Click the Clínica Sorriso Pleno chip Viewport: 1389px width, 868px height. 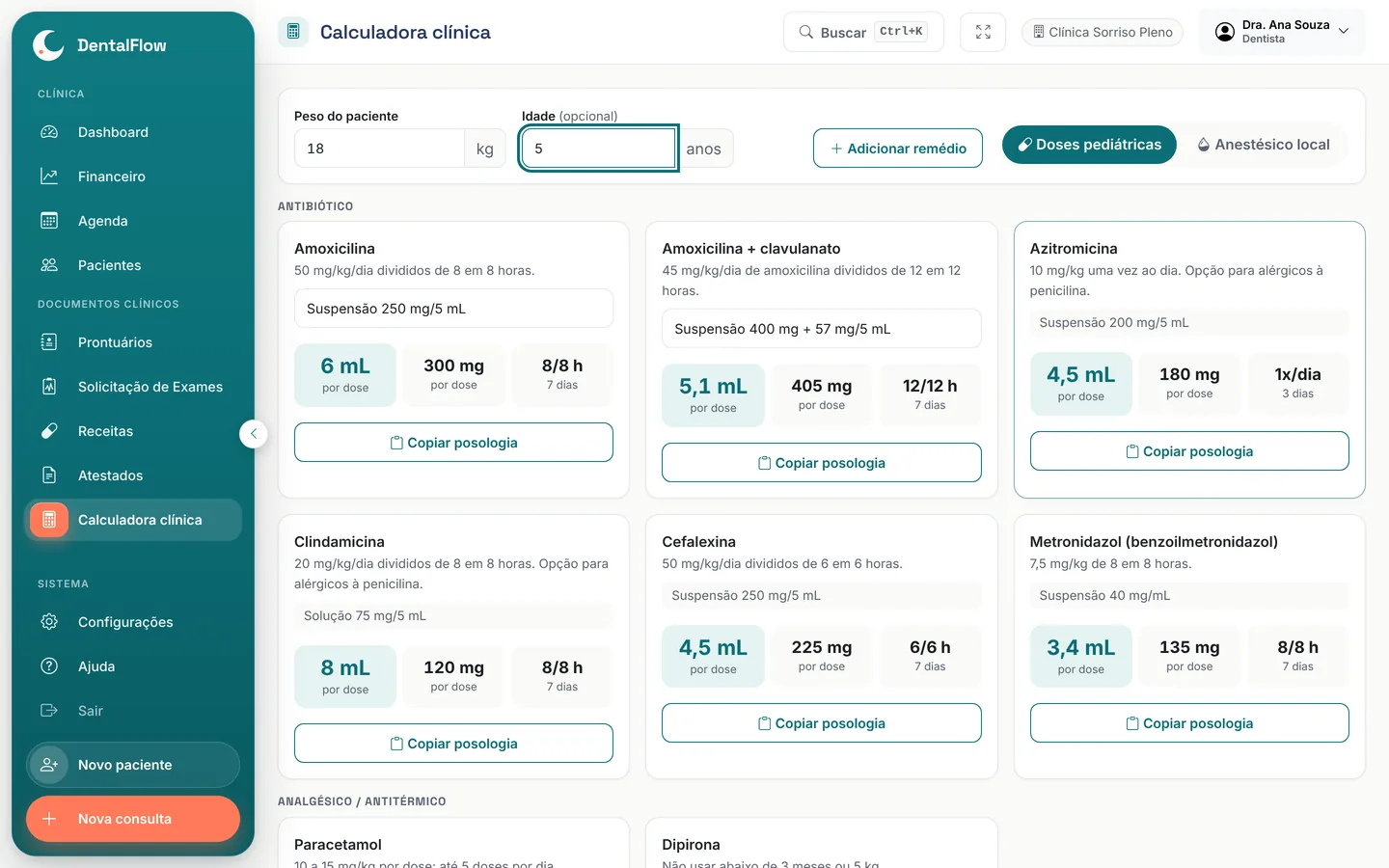click(x=1103, y=32)
